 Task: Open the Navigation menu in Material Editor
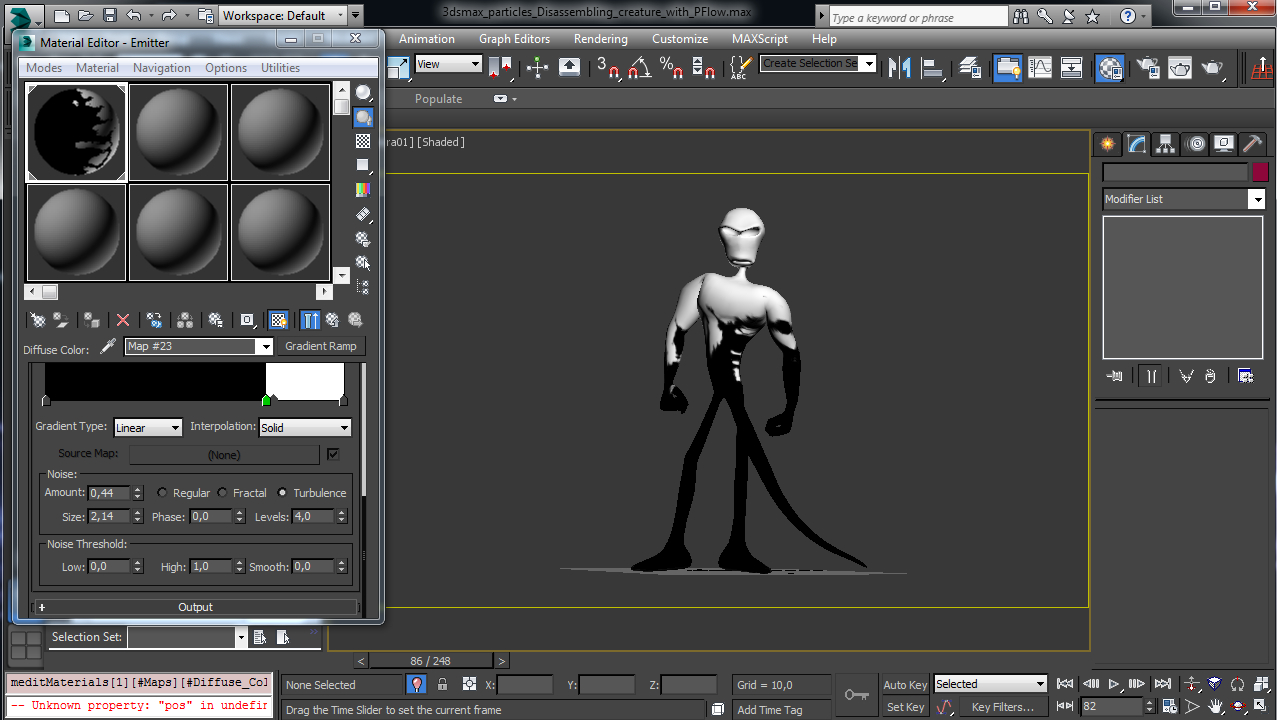(x=162, y=68)
